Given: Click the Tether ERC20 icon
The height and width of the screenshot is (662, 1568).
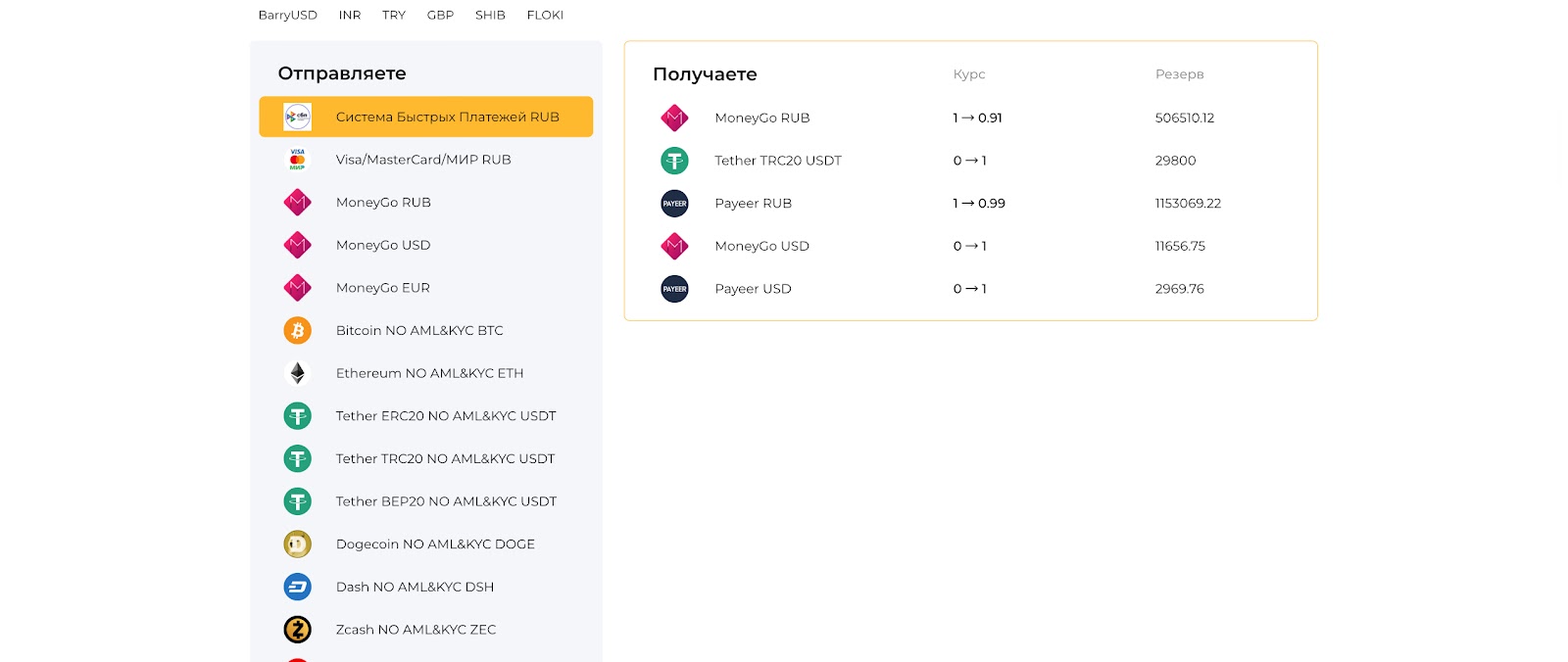Looking at the screenshot, I should pos(297,416).
